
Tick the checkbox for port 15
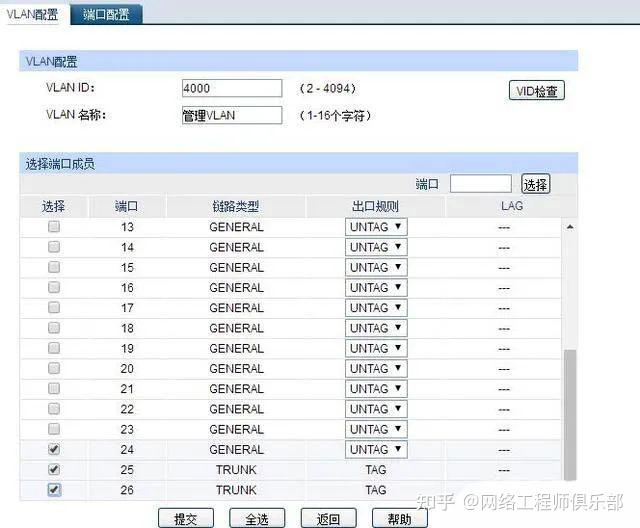pyautogui.click(x=54, y=267)
